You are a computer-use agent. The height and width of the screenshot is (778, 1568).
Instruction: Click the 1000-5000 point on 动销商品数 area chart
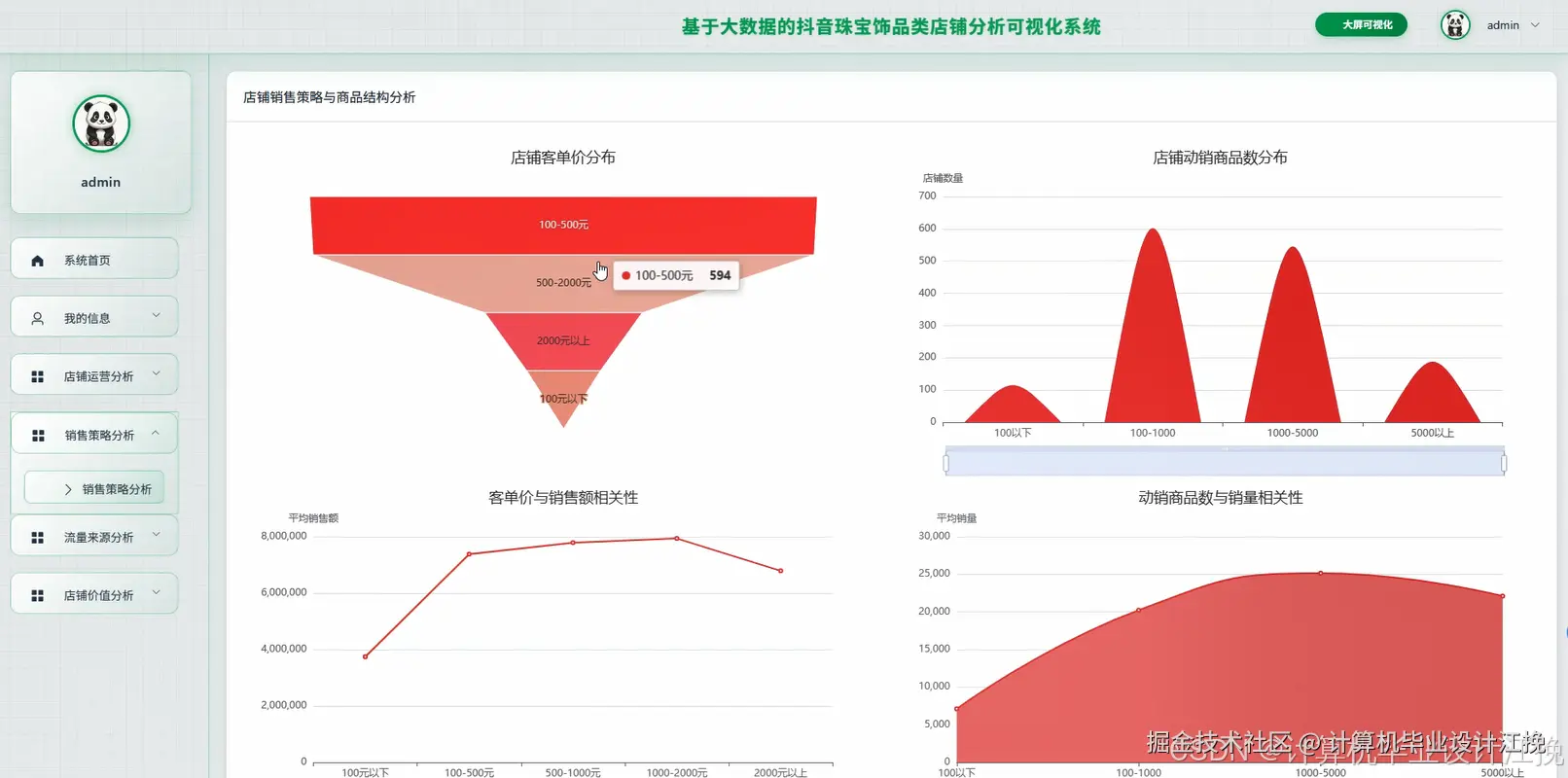click(1320, 573)
